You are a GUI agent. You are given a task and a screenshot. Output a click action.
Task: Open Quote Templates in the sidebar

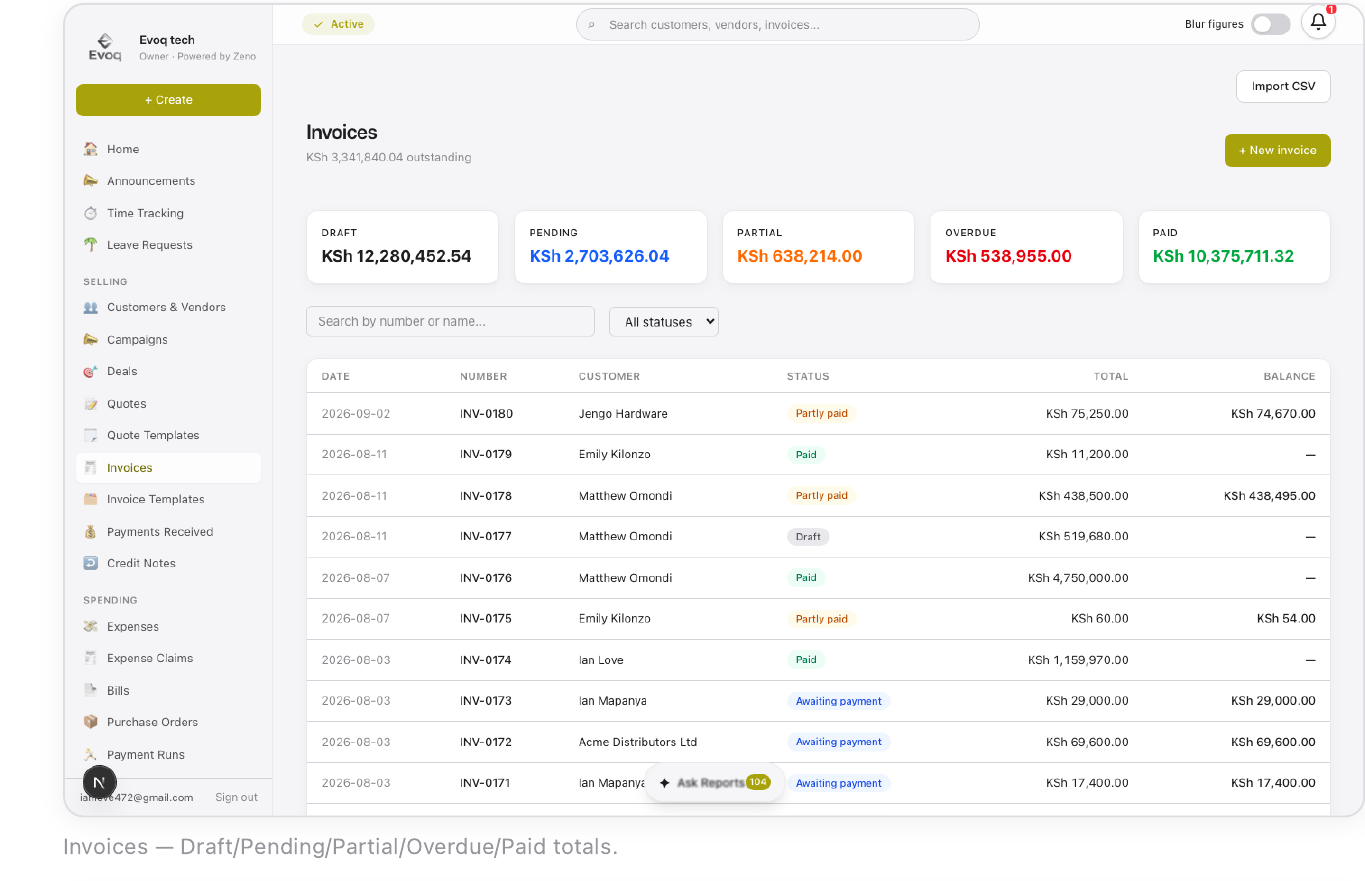point(168,435)
